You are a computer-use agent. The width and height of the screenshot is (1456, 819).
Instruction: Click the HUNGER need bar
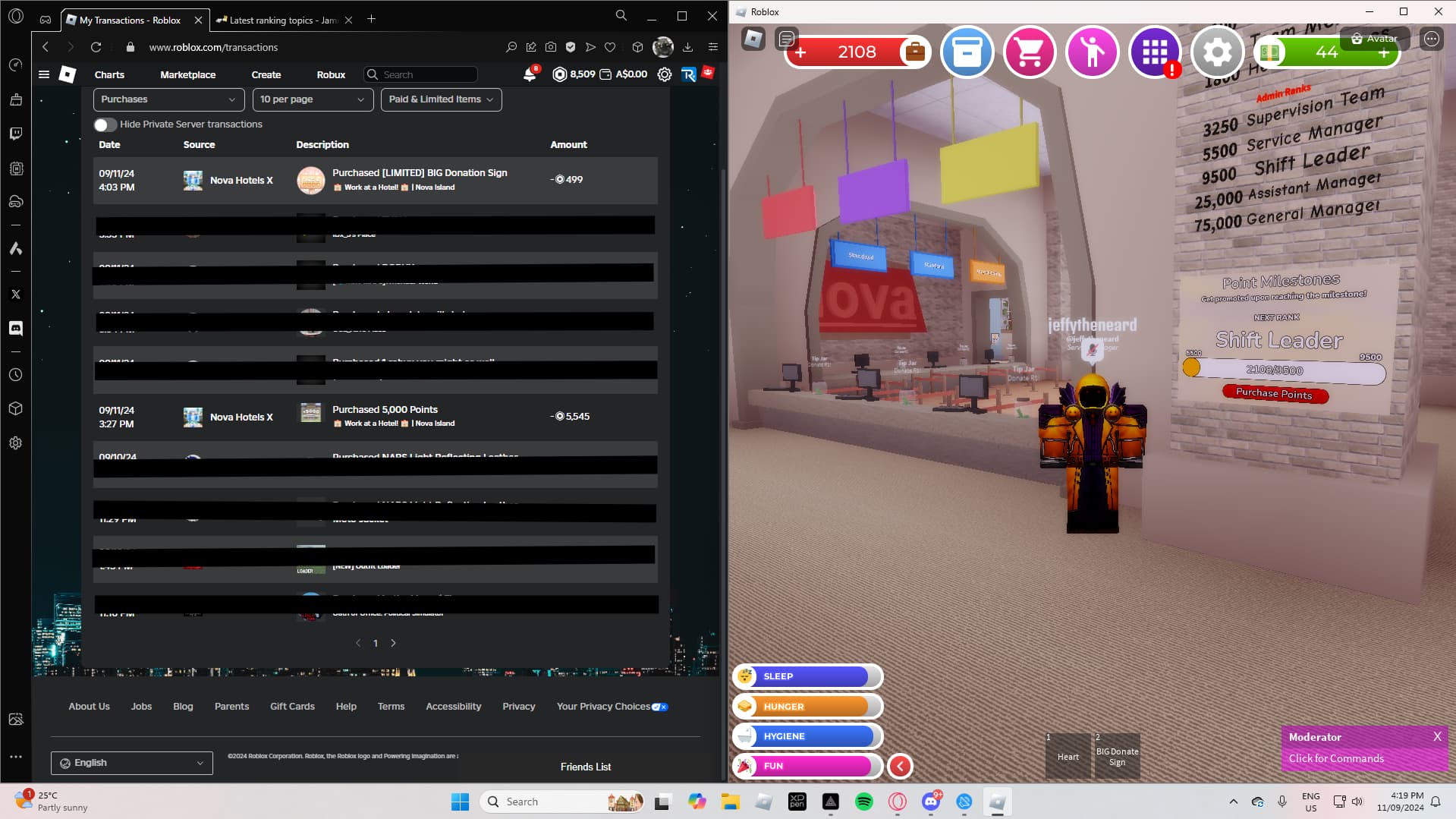(x=807, y=707)
